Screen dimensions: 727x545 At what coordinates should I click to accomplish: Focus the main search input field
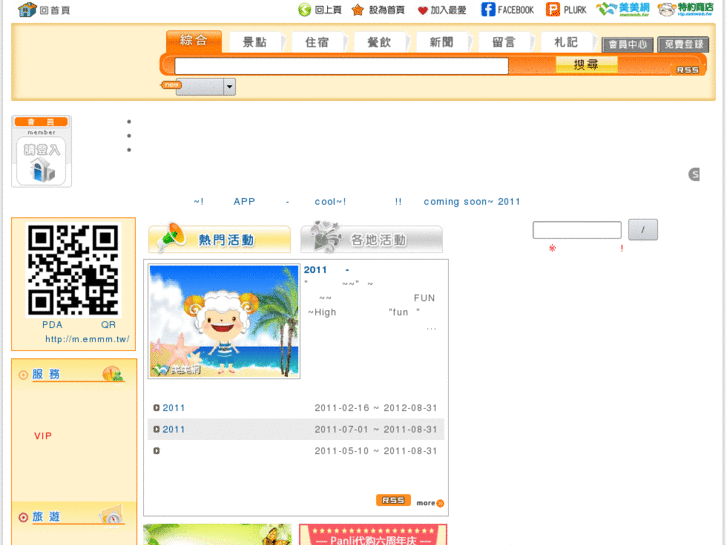[x=341, y=66]
